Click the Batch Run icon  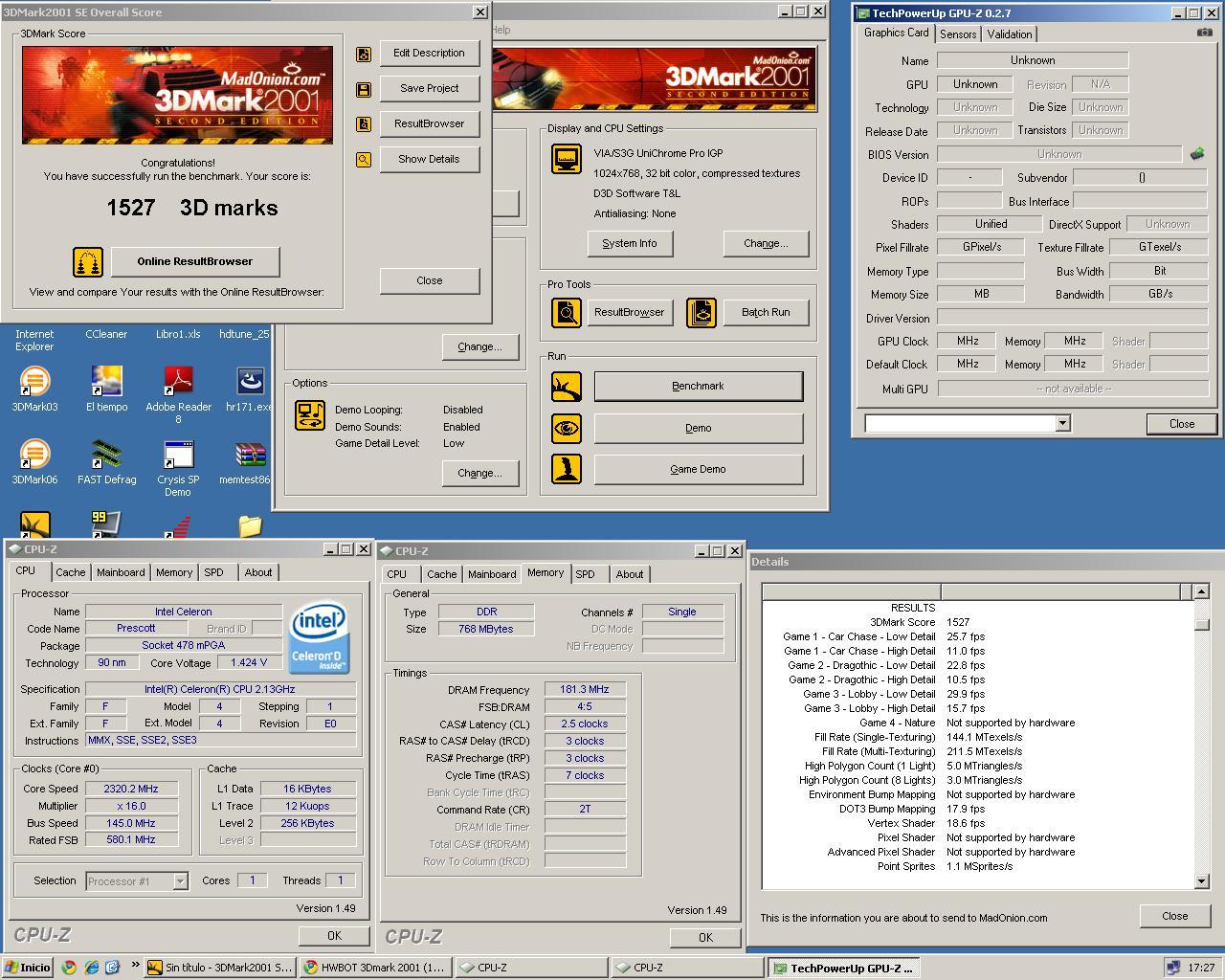[x=702, y=312]
